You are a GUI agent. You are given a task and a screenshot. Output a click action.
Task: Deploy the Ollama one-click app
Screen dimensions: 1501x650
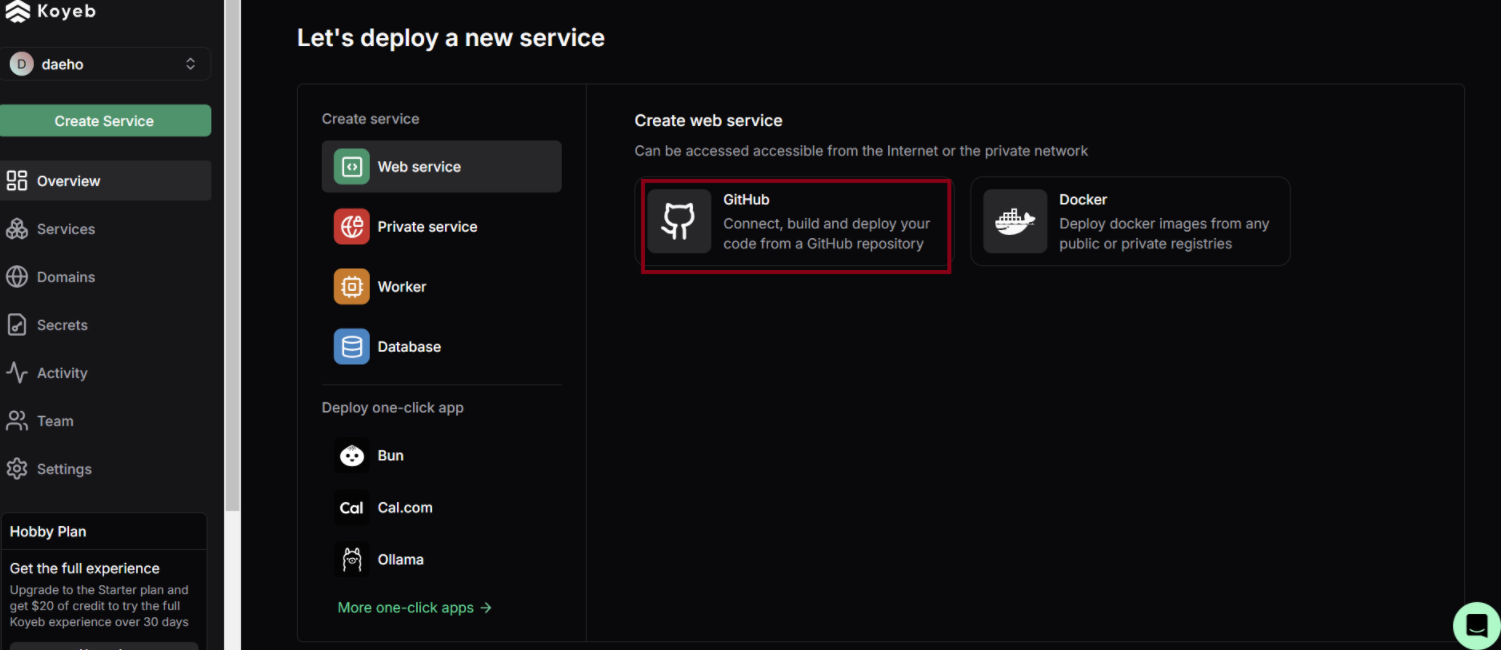tap(441, 560)
